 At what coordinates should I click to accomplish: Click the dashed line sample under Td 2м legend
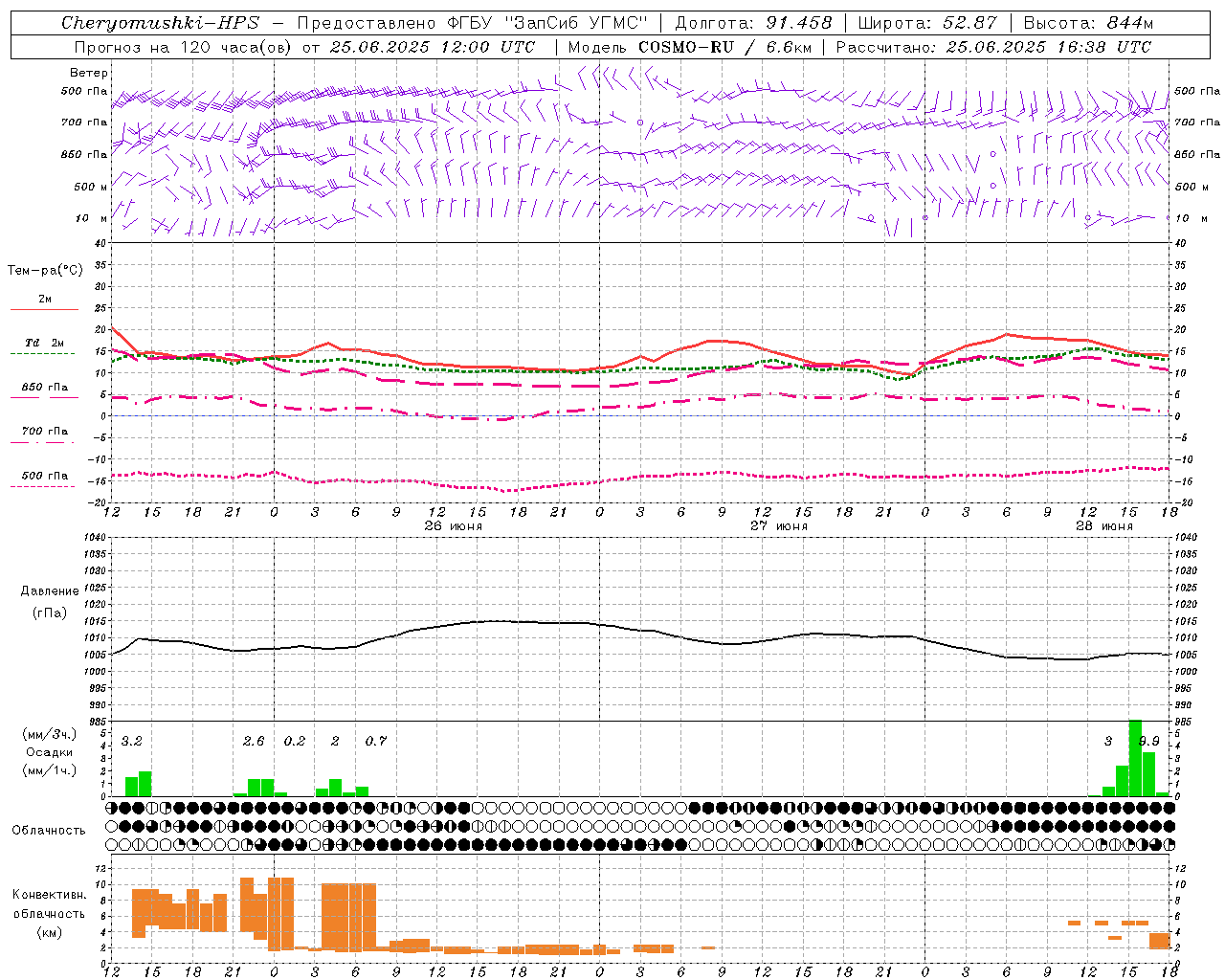point(43,353)
